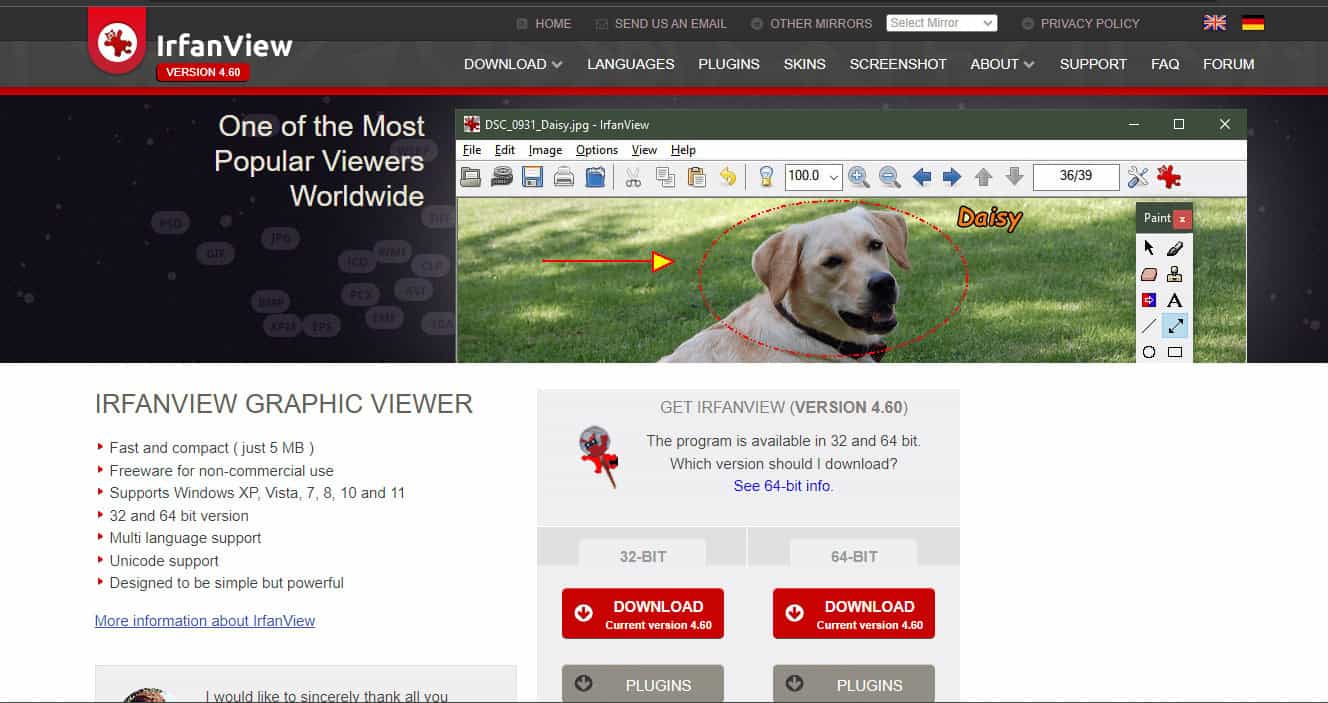Image resolution: width=1328 pixels, height=703 pixels.
Task: Click the Print icon in IrfanView toolbar
Action: pyautogui.click(x=564, y=177)
